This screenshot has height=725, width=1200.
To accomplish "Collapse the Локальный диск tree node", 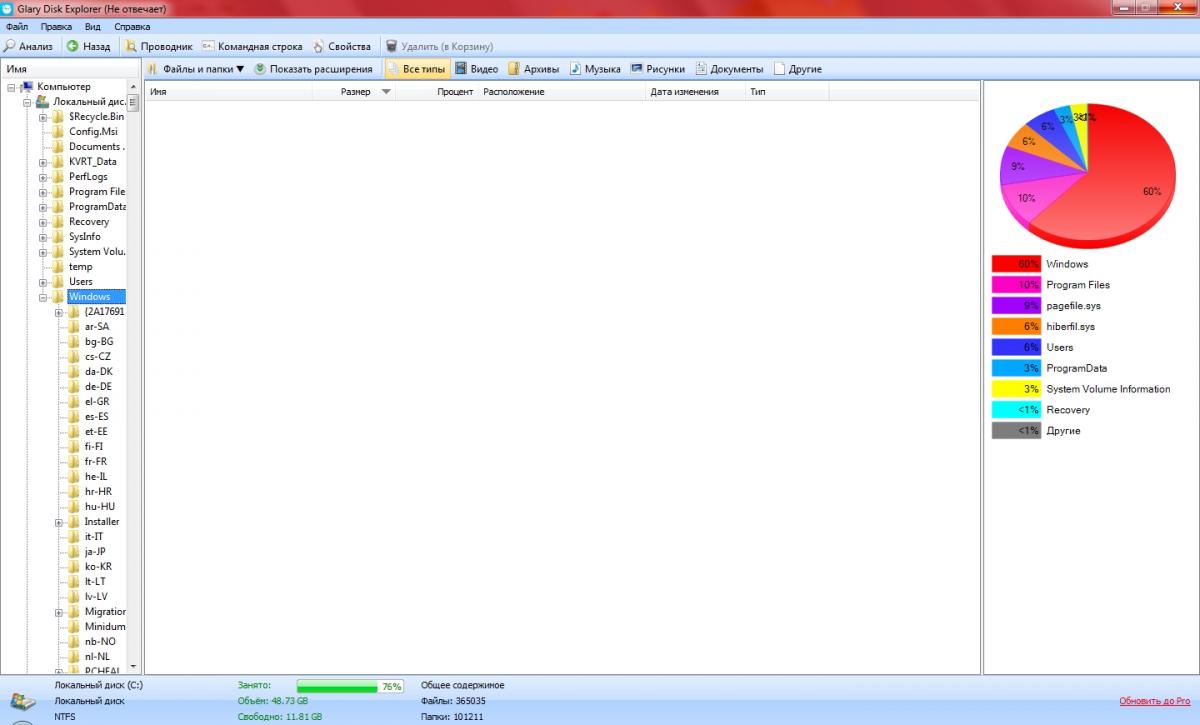I will coord(27,102).
